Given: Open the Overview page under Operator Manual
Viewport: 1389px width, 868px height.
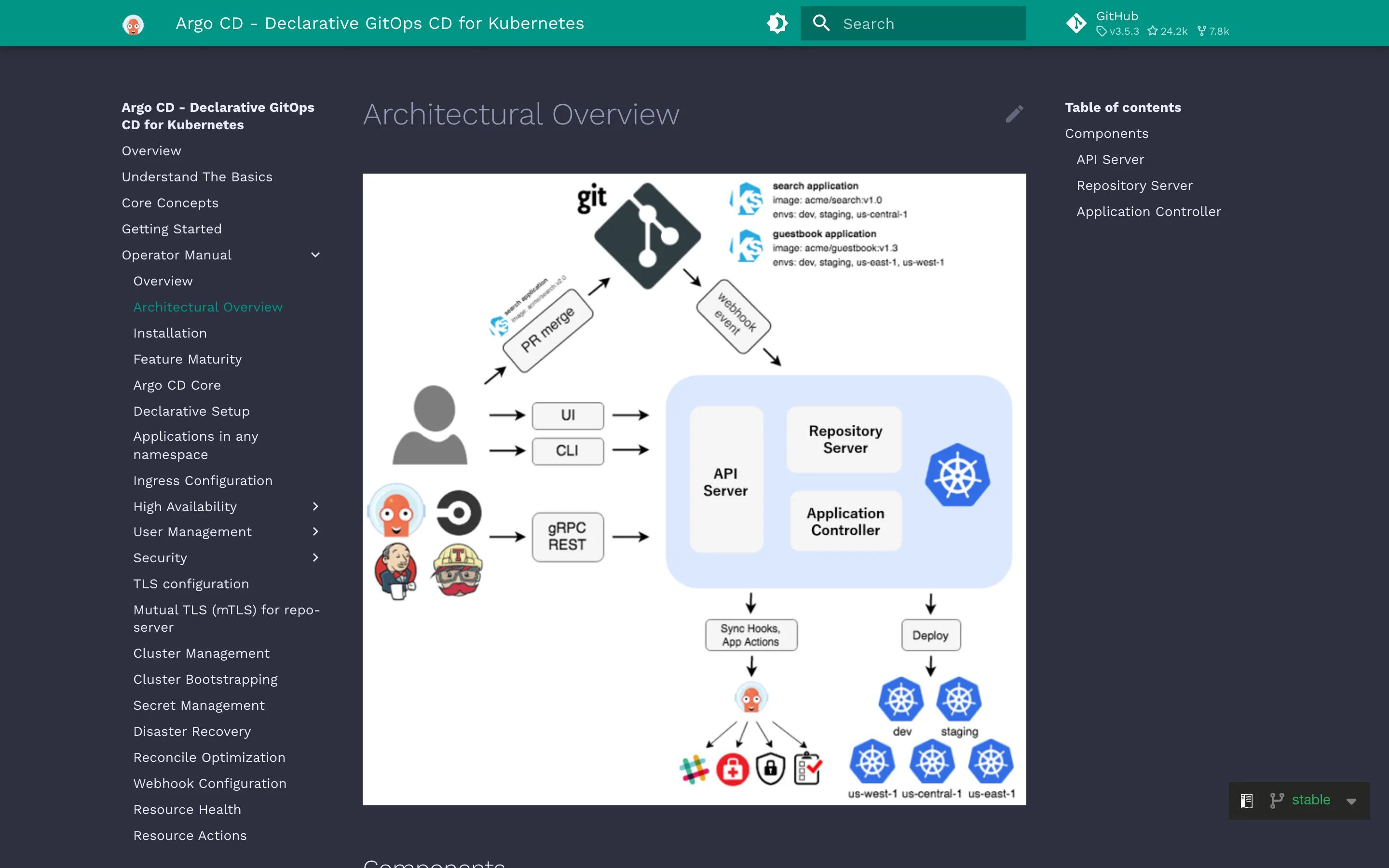Looking at the screenshot, I should (x=163, y=281).
